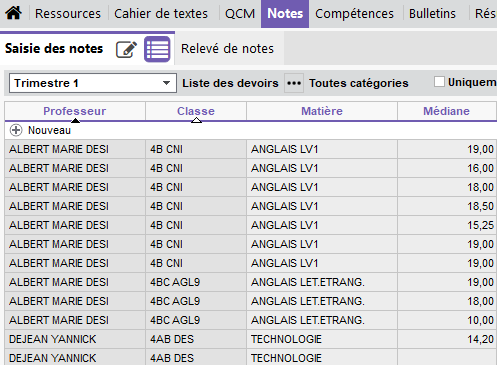This screenshot has width=497, height=365.
Task: Sort by the Professeur column header
Action: click(x=75, y=111)
